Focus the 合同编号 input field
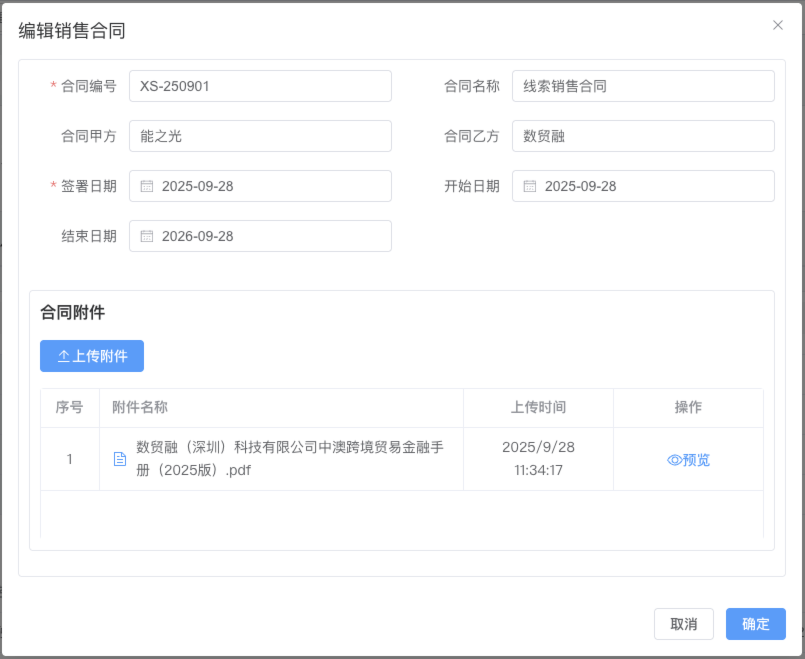The height and width of the screenshot is (659, 805). click(x=260, y=86)
